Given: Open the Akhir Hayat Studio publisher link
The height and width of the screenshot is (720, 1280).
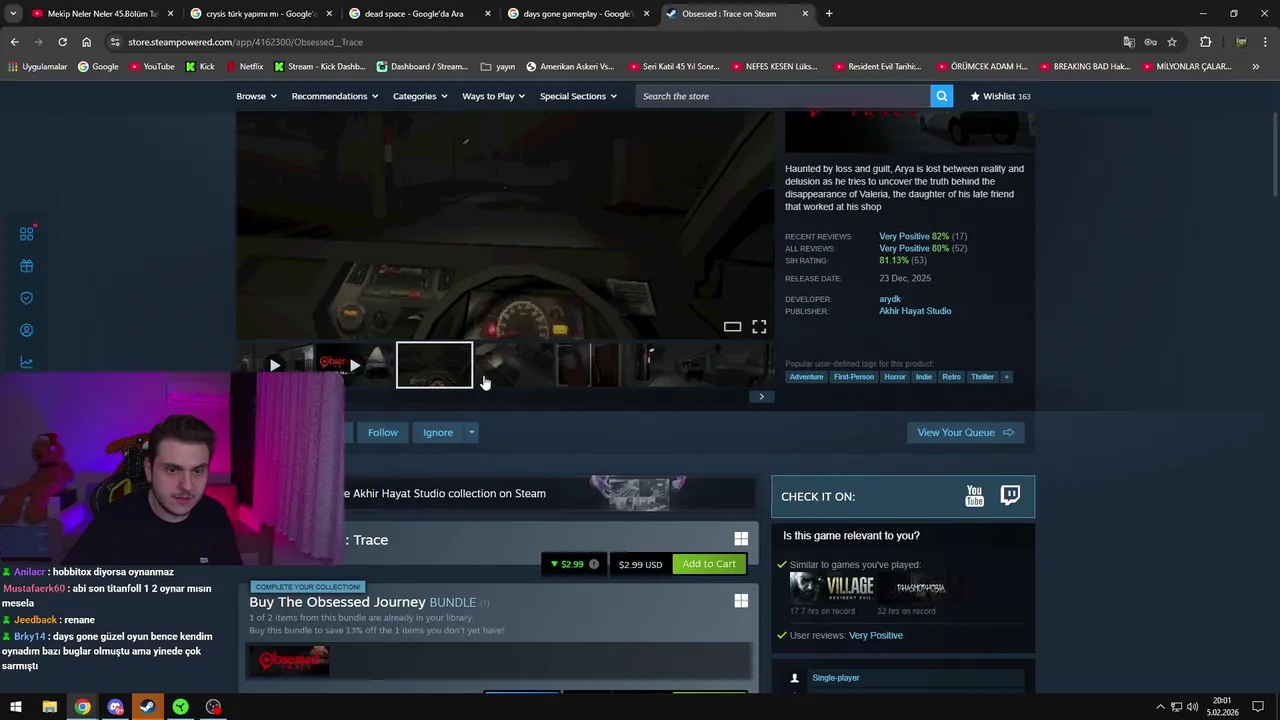Looking at the screenshot, I should [915, 311].
